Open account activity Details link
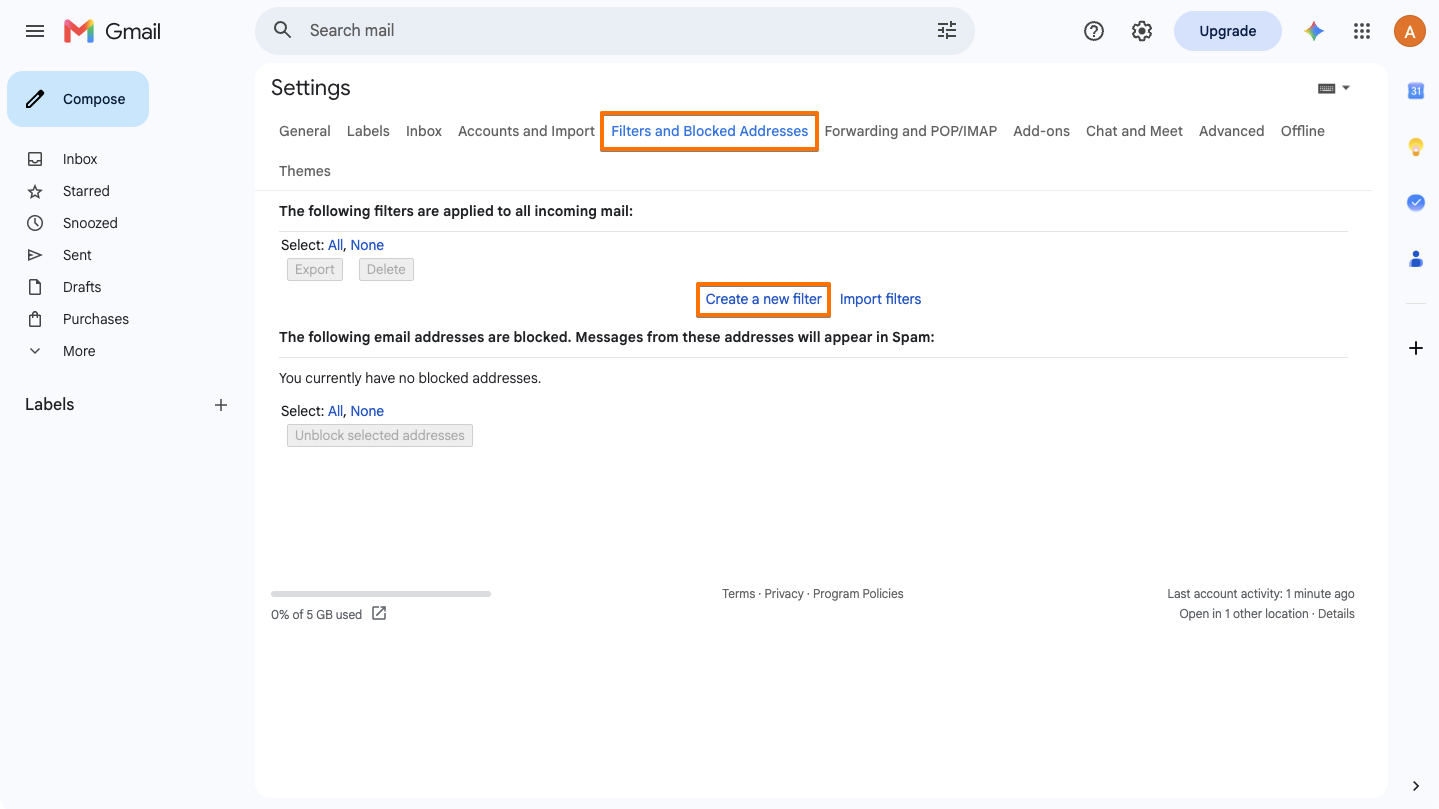 pos(1336,614)
